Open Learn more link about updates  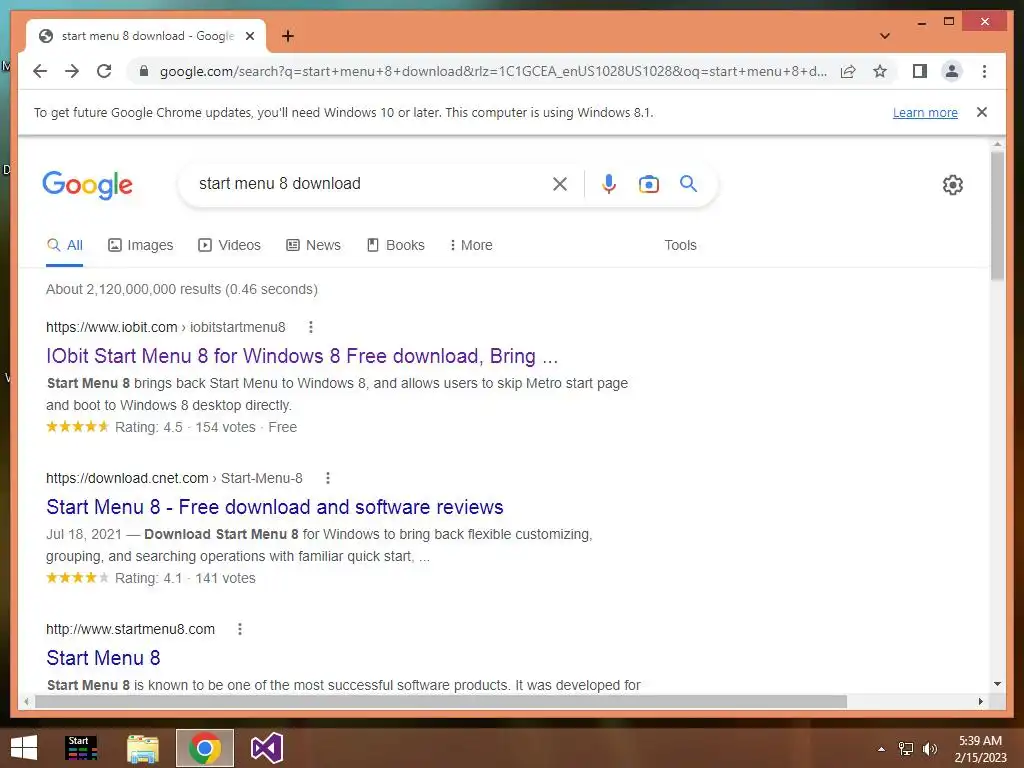925,112
